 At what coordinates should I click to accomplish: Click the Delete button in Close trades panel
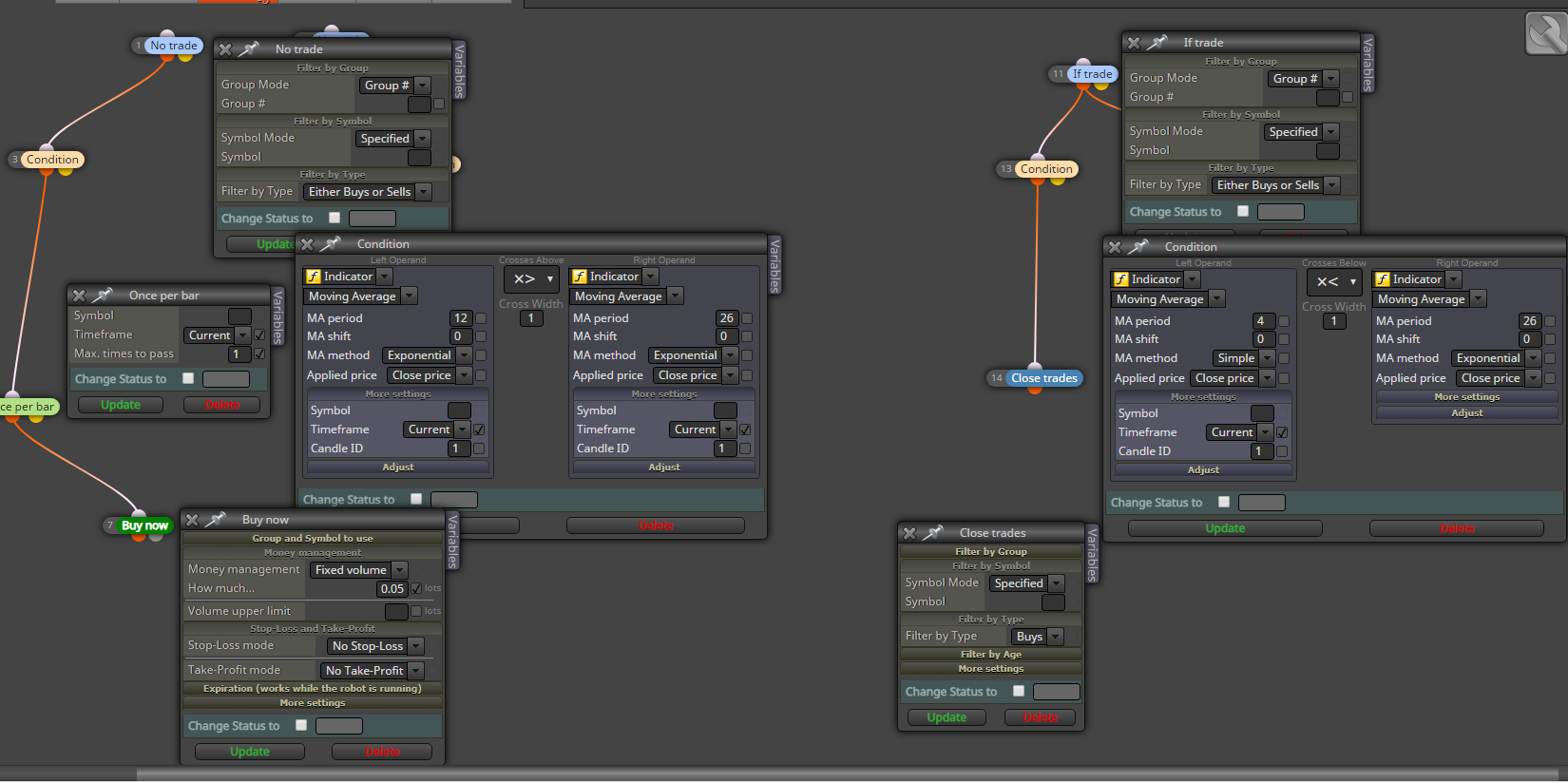(1040, 717)
